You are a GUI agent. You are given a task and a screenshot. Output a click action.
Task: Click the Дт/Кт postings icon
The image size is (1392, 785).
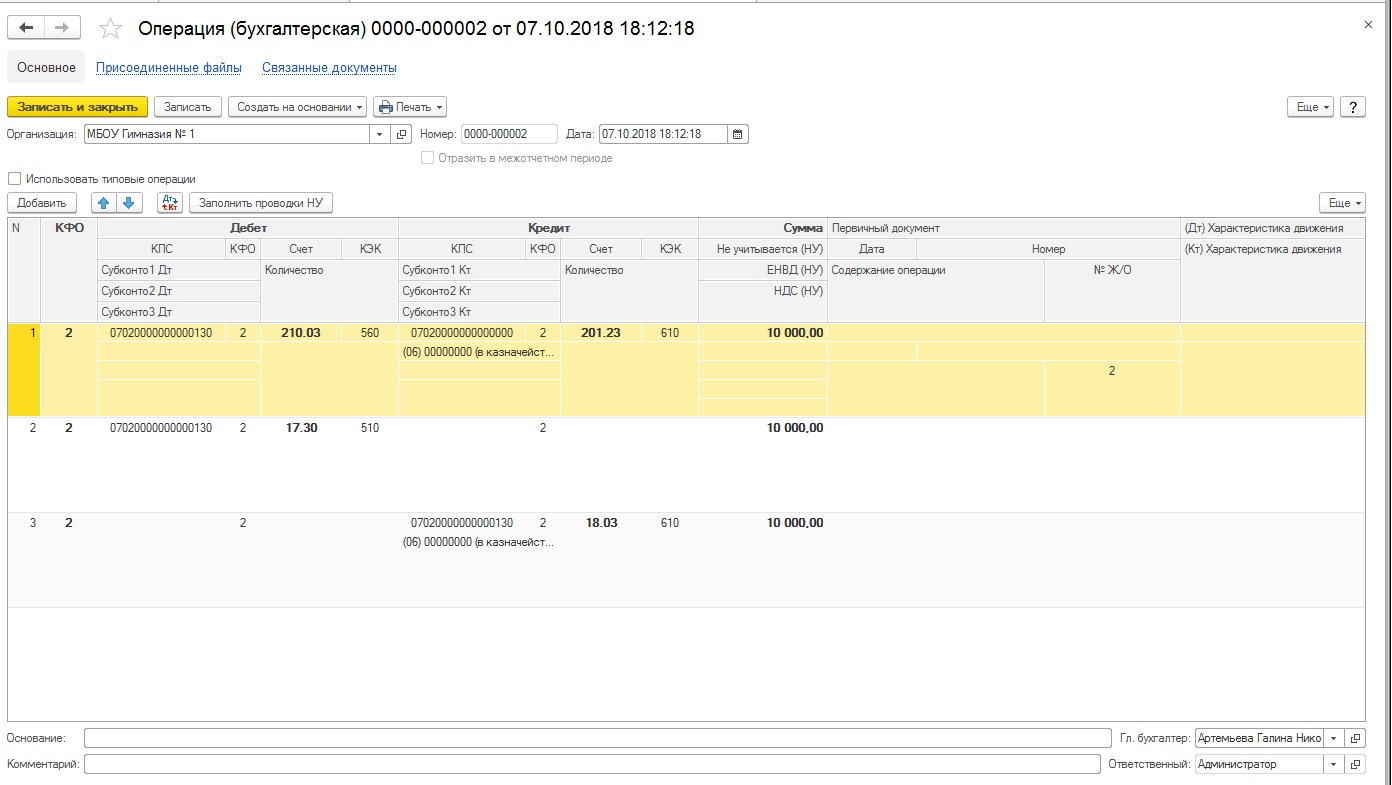pos(170,203)
